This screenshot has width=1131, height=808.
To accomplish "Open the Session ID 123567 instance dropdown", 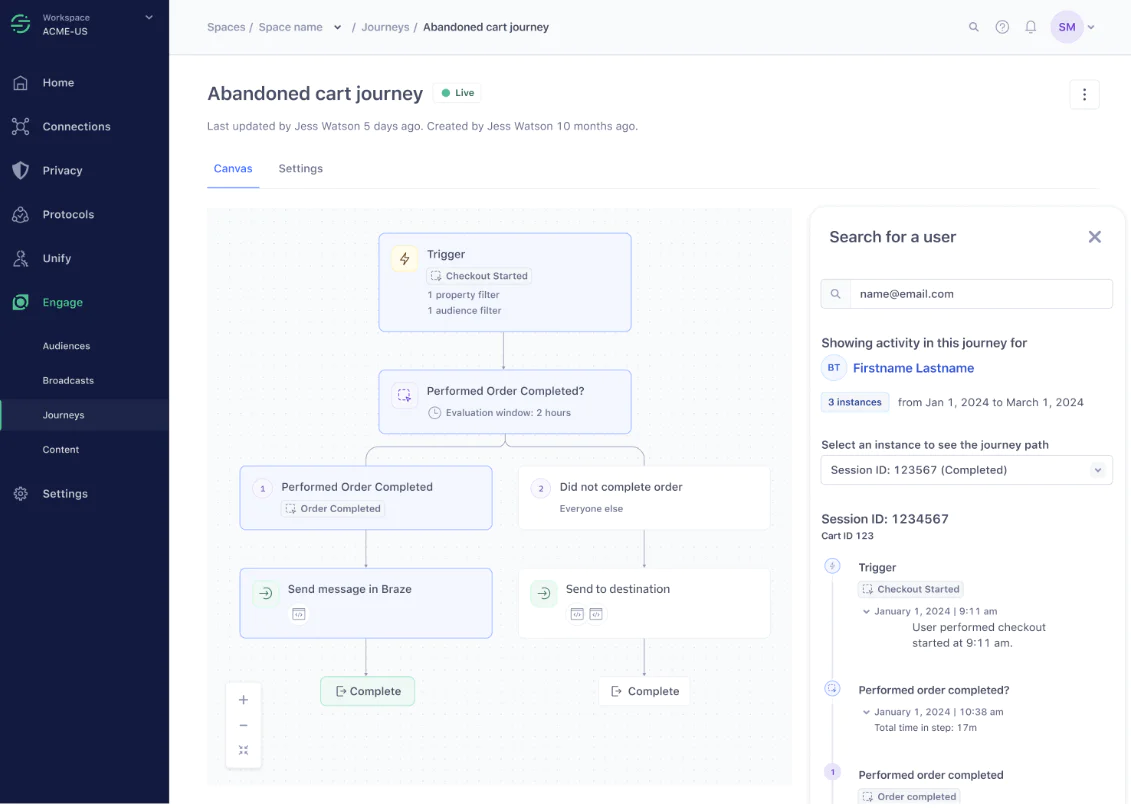I will click(966, 469).
